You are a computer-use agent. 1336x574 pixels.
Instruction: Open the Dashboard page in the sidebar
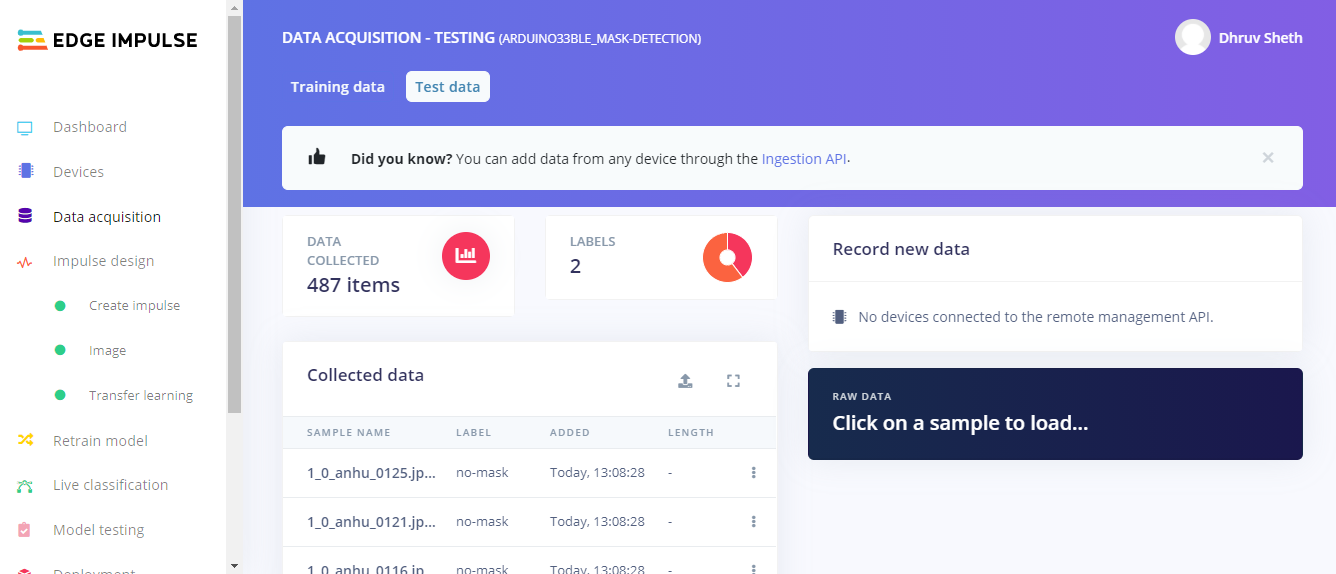click(x=89, y=127)
